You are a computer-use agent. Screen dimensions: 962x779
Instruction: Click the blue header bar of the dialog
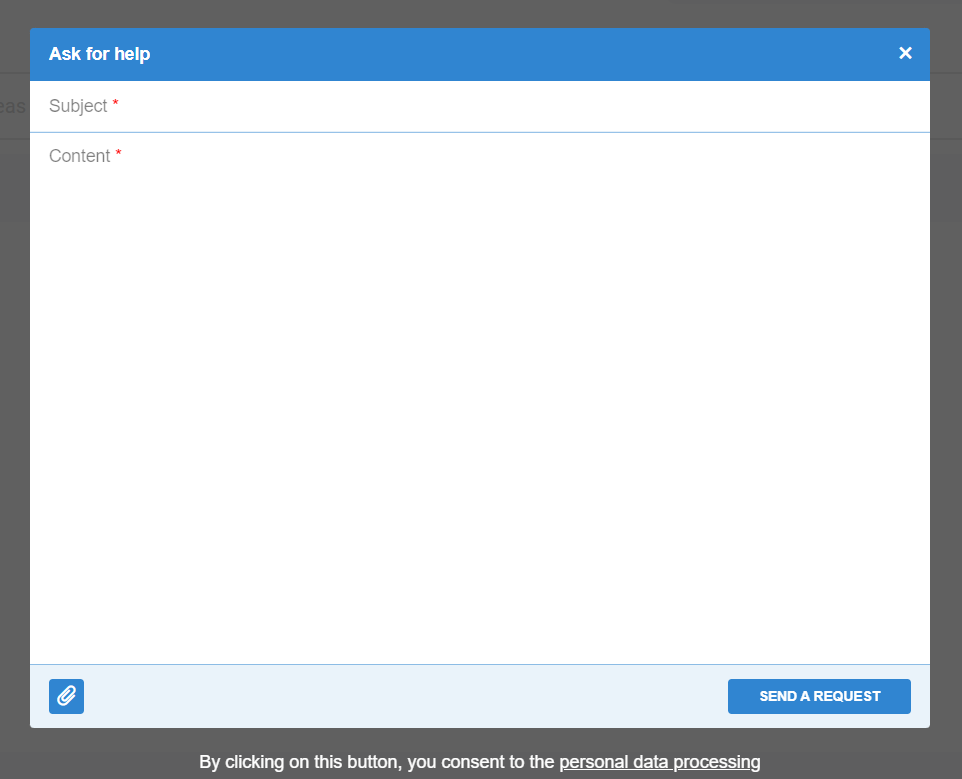500,54
